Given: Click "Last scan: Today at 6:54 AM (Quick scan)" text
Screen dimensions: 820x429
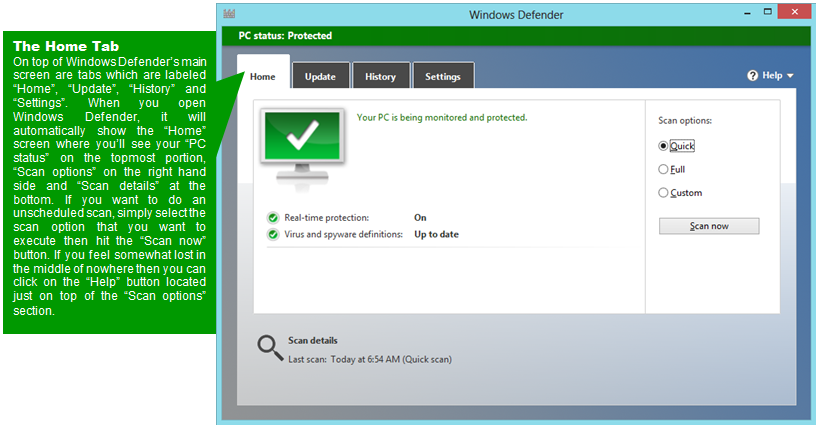Looking at the screenshot, I should coord(370,359).
